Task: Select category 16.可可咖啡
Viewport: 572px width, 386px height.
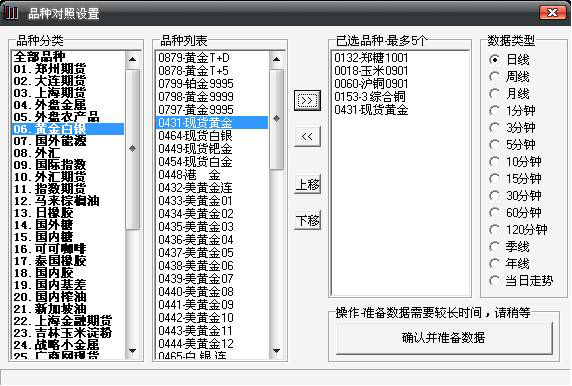Action: point(68,249)
